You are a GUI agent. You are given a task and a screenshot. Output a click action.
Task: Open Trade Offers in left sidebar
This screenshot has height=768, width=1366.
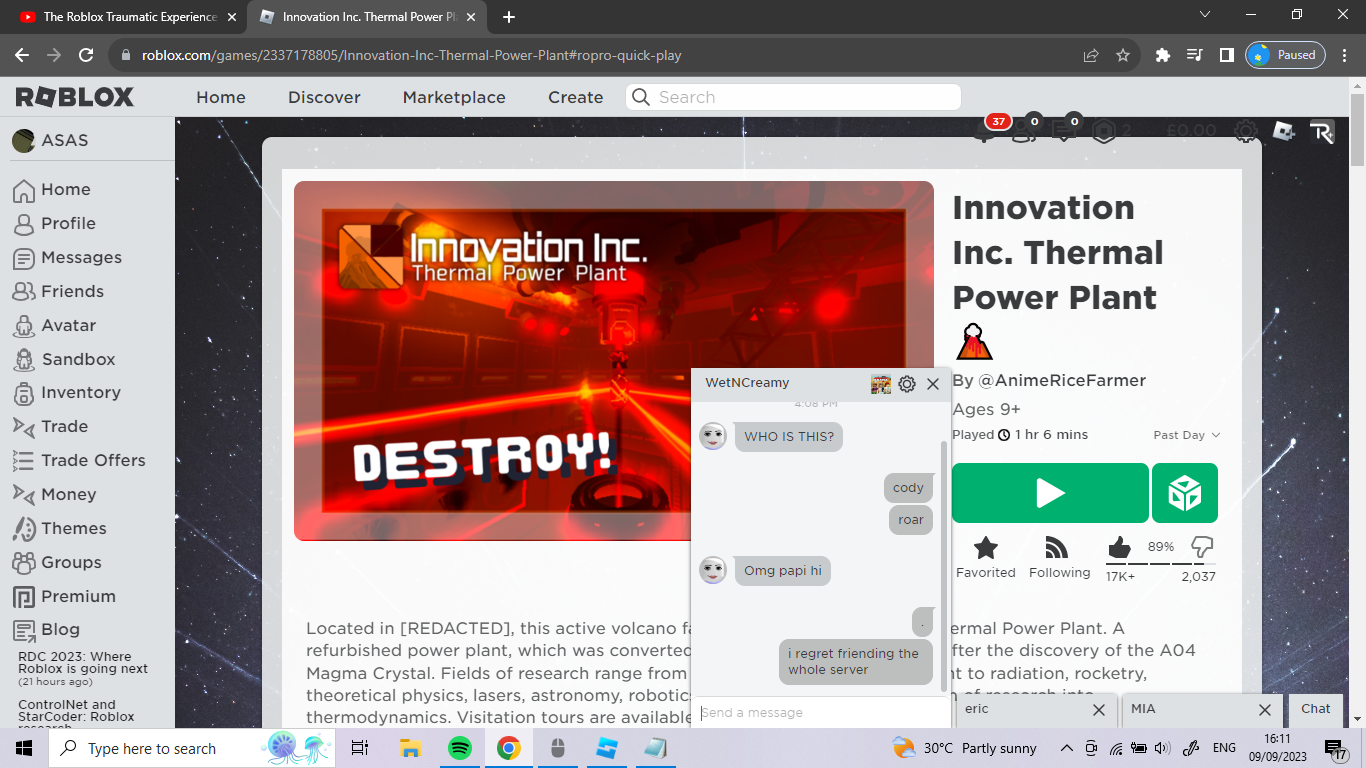pyautogui.click(x=79, y=460)
